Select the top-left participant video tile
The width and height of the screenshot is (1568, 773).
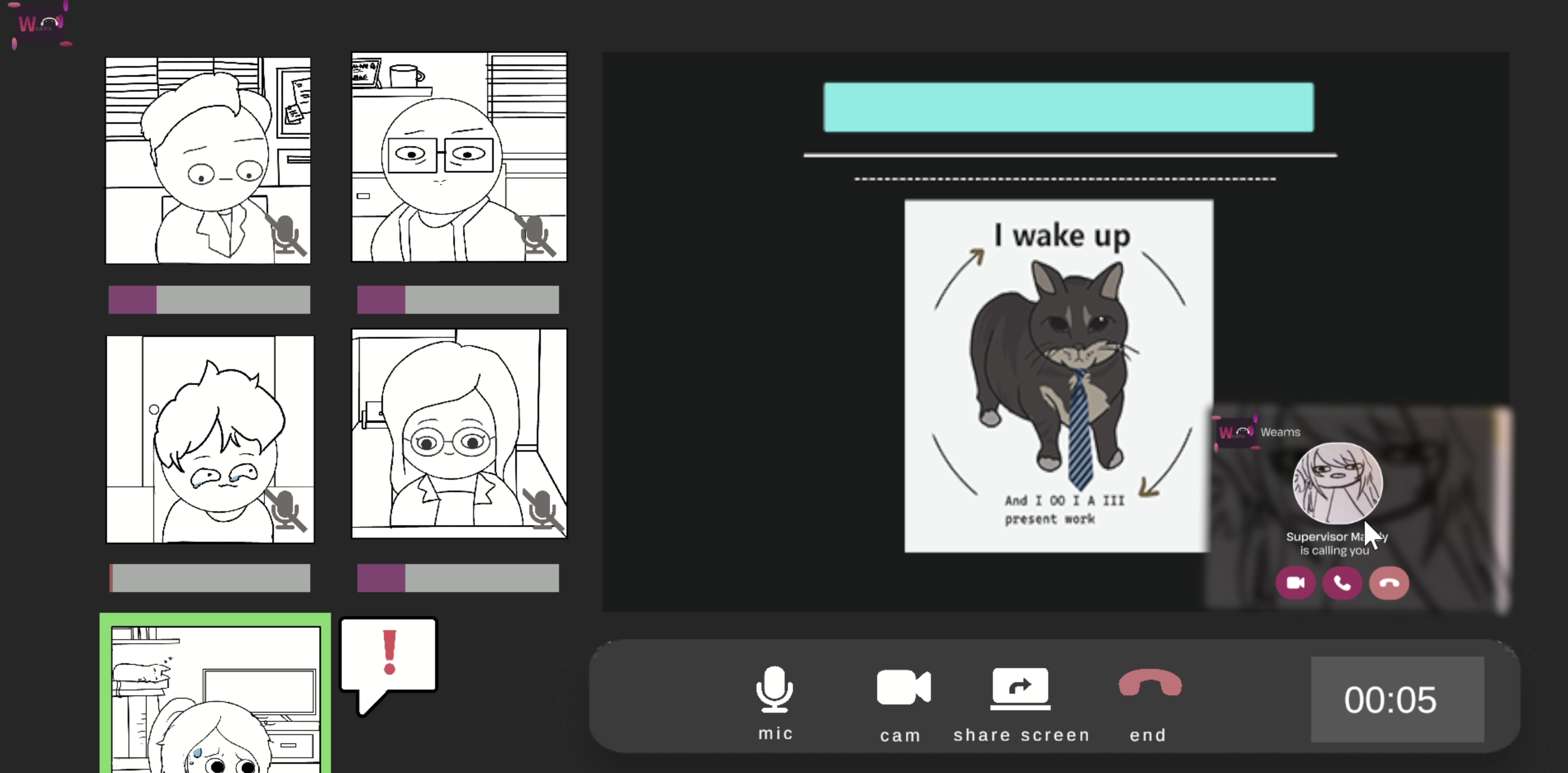tap(208, 161)
